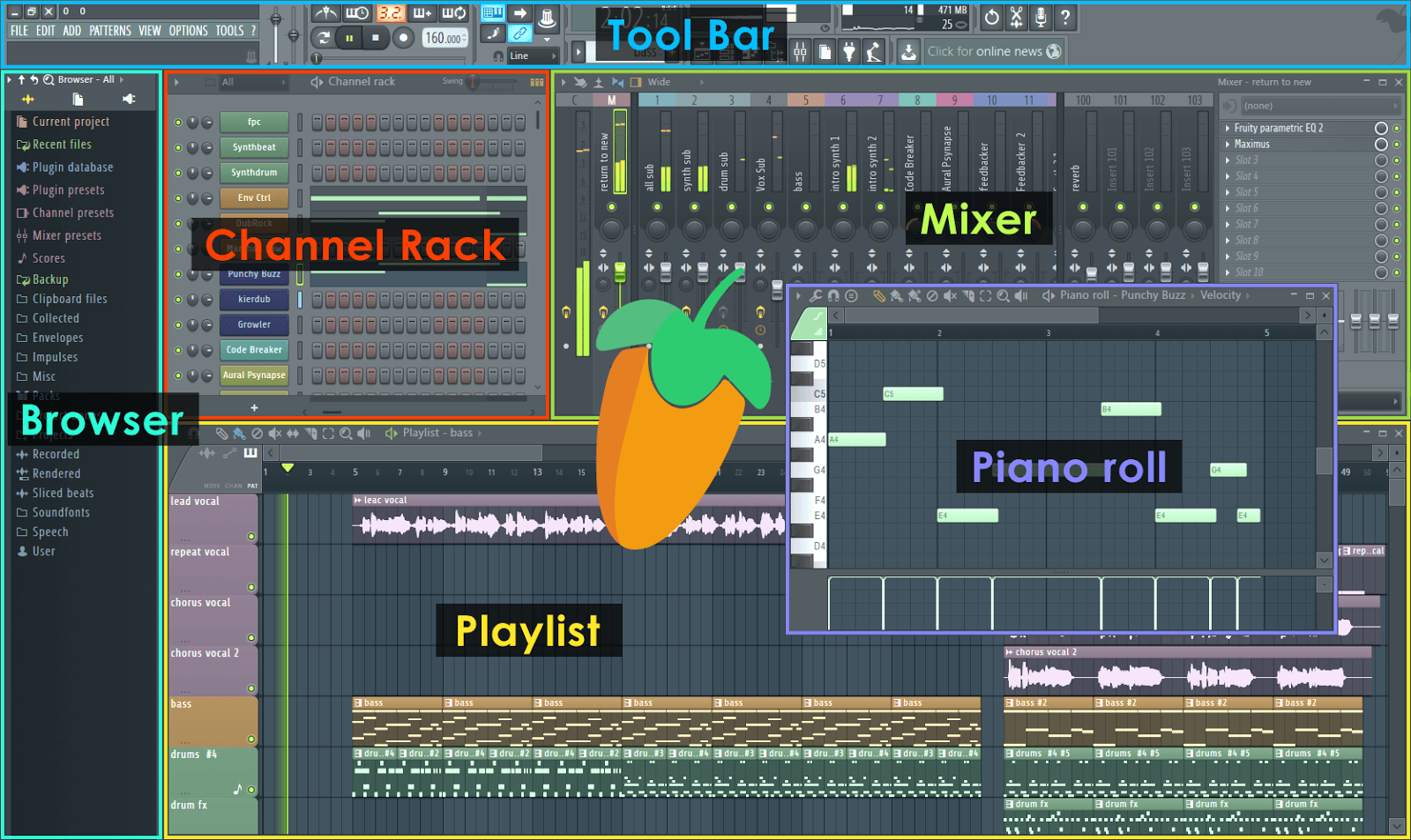The height and width of the screenshot is (840, 1411).
Task: Open 'Plugin database' in Browser
Action: (72, 167)
